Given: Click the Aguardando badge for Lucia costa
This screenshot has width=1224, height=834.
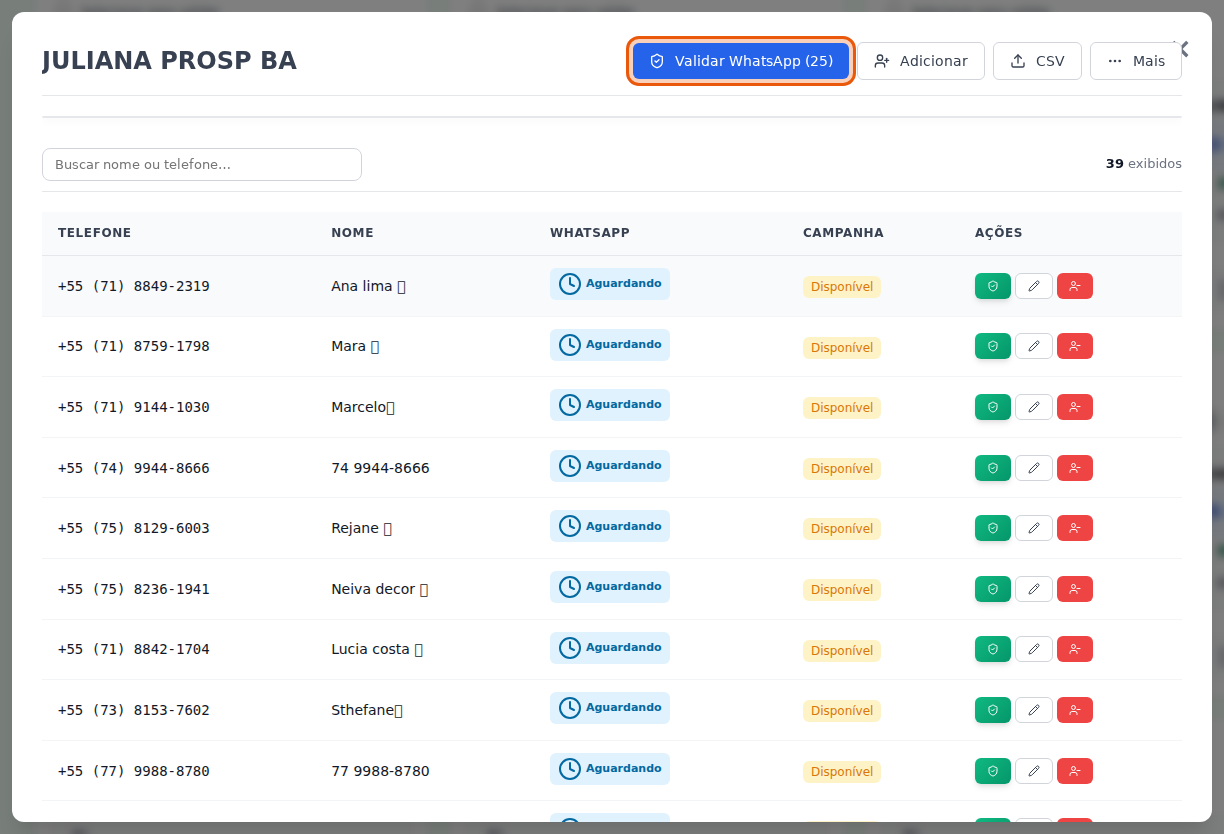Looking at the screenshot, I should [x=610, y=648].
